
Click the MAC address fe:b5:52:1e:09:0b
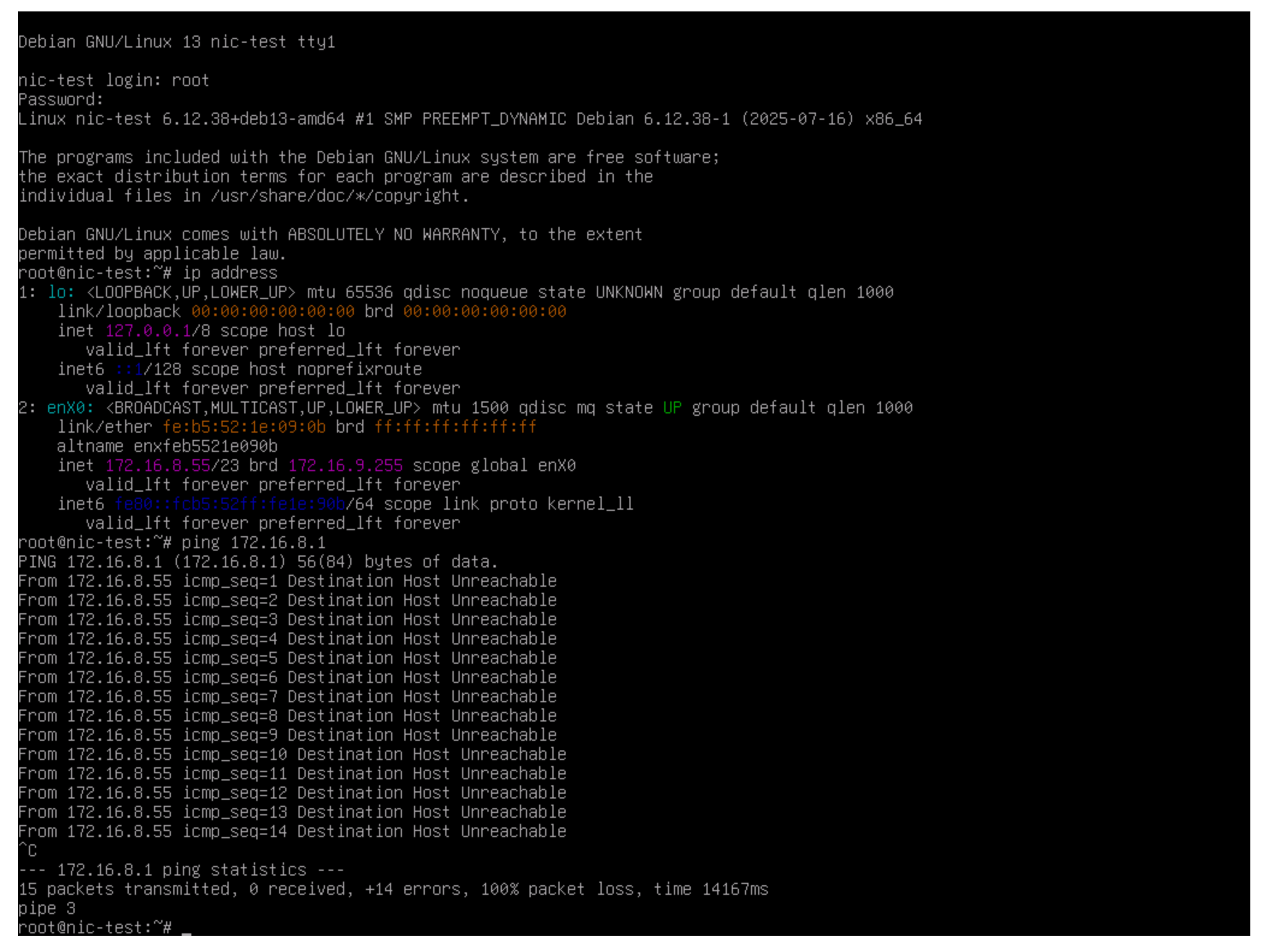(244, 427)
